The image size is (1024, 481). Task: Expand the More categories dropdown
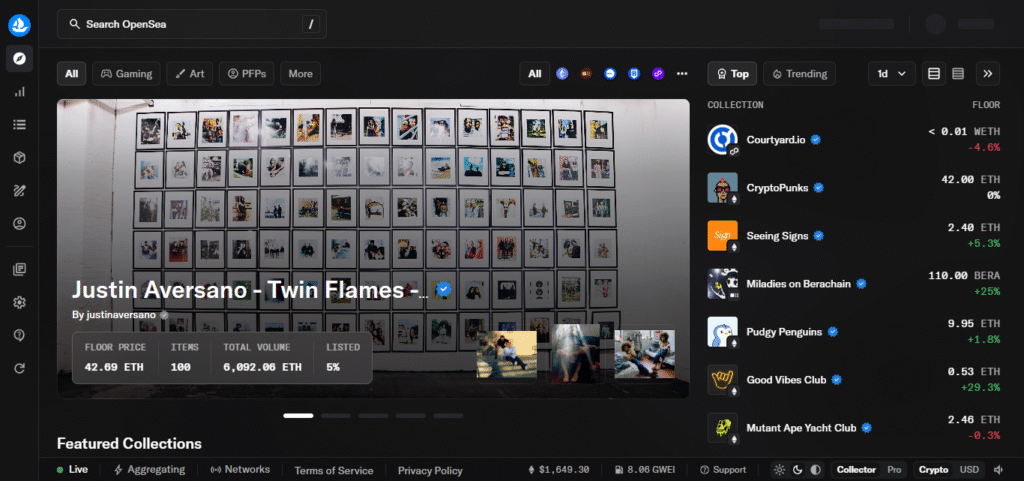pyautogui.click(x=300, y=74)
